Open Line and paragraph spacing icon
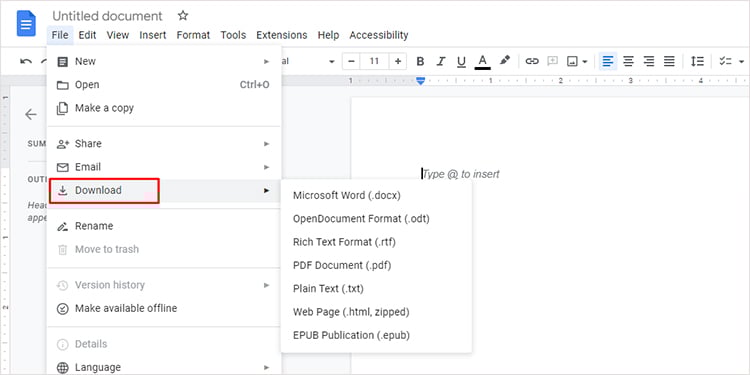This screenshot has height=375, width=750. [697, 61]
